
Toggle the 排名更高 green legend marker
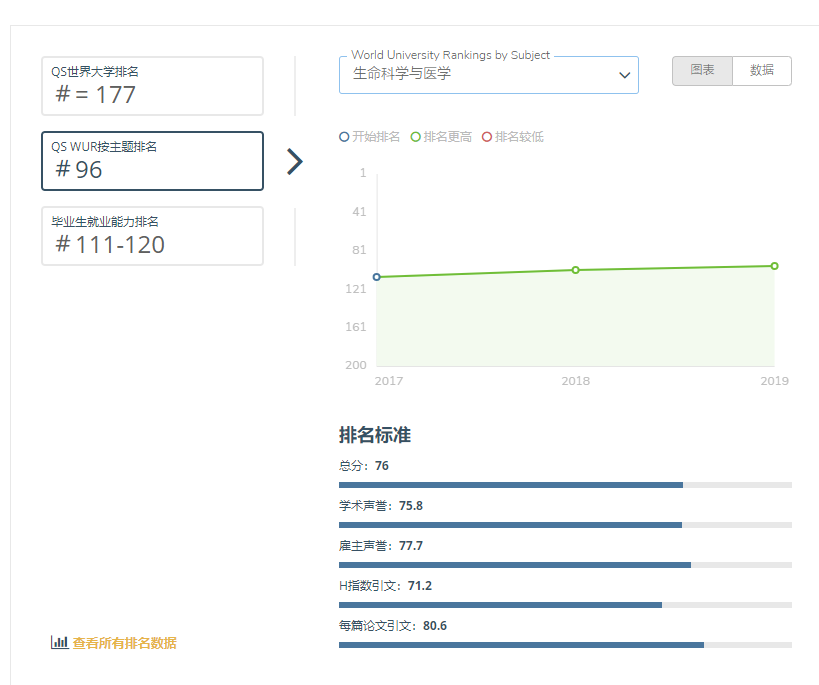click(x=416, y=137)
